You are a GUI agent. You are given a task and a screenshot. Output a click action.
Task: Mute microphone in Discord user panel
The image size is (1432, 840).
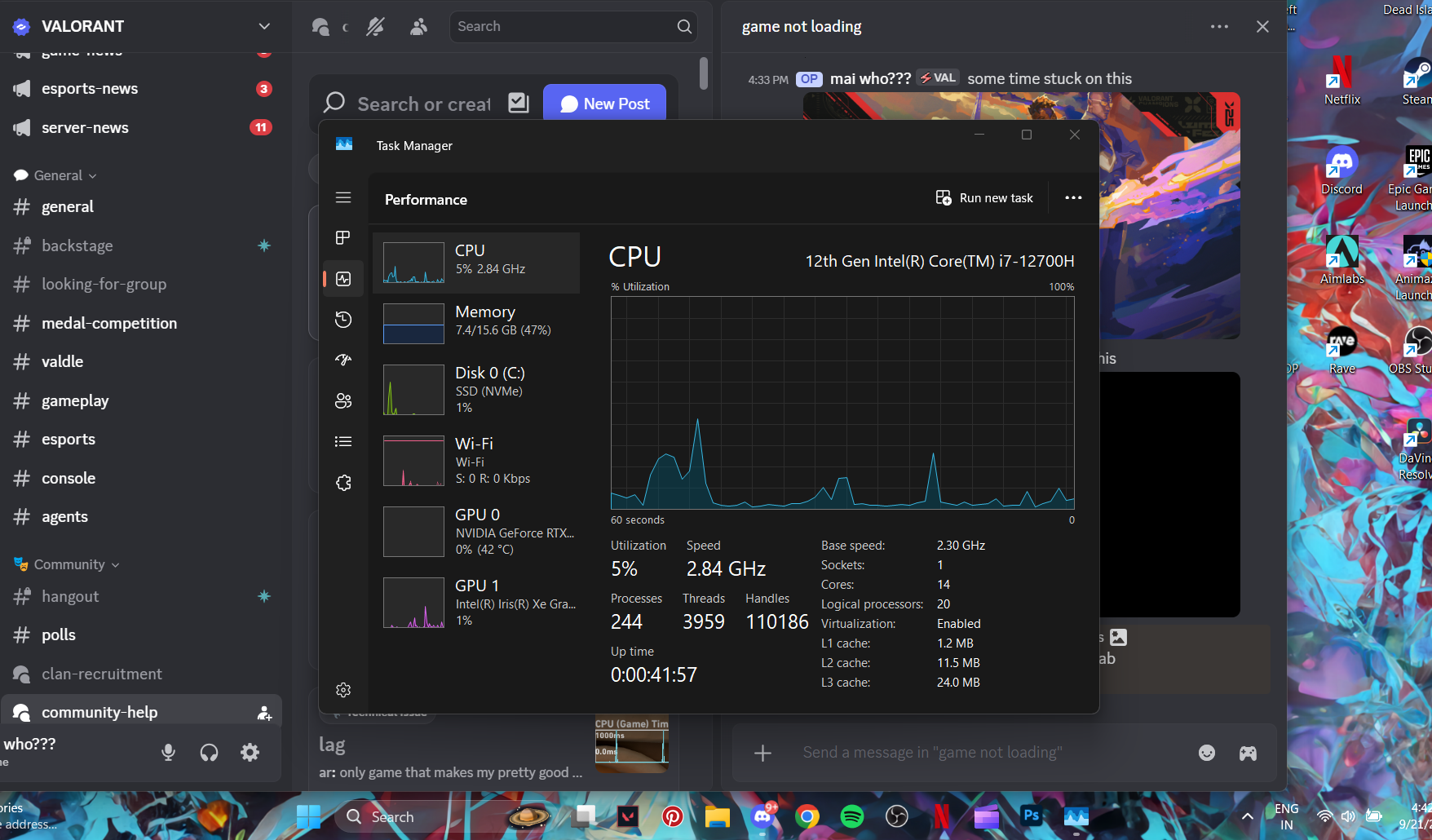coord(169,752)
